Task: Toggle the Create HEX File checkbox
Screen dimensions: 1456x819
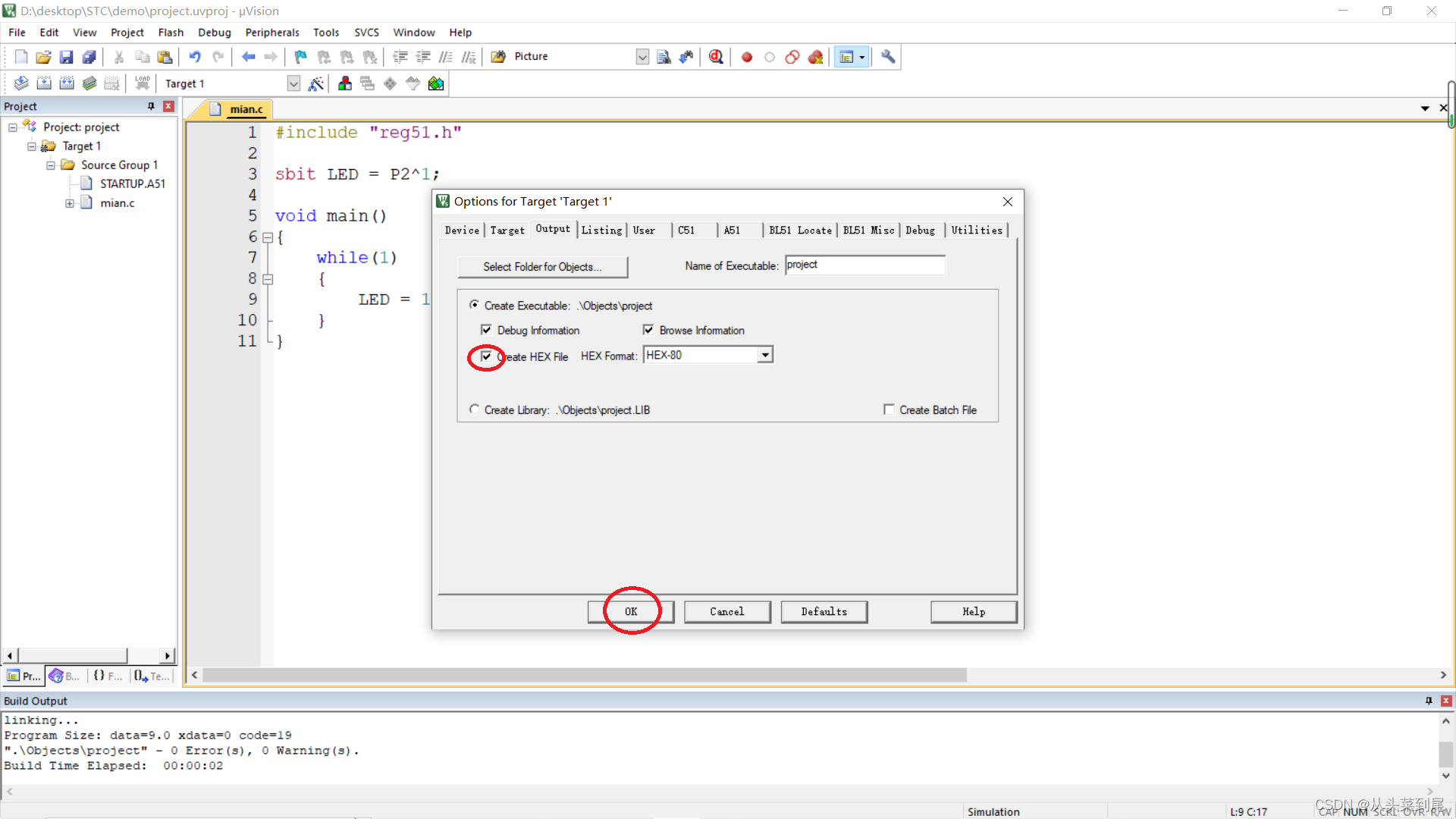Action: coord(486,356)
